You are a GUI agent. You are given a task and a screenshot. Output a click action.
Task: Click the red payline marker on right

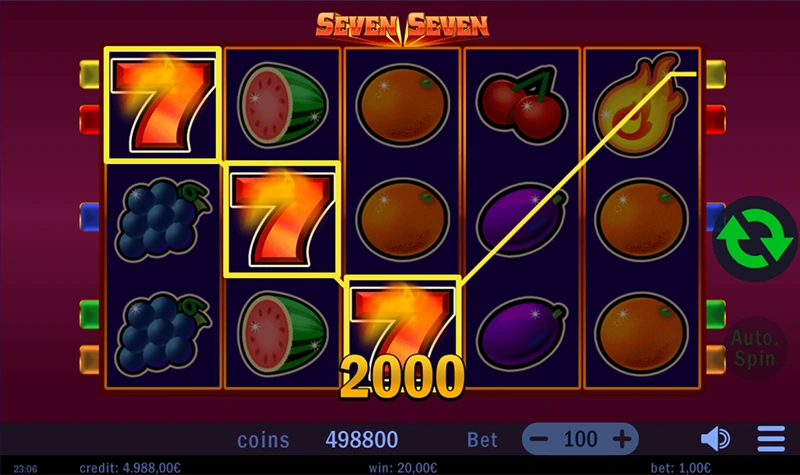tap(716, 119)
